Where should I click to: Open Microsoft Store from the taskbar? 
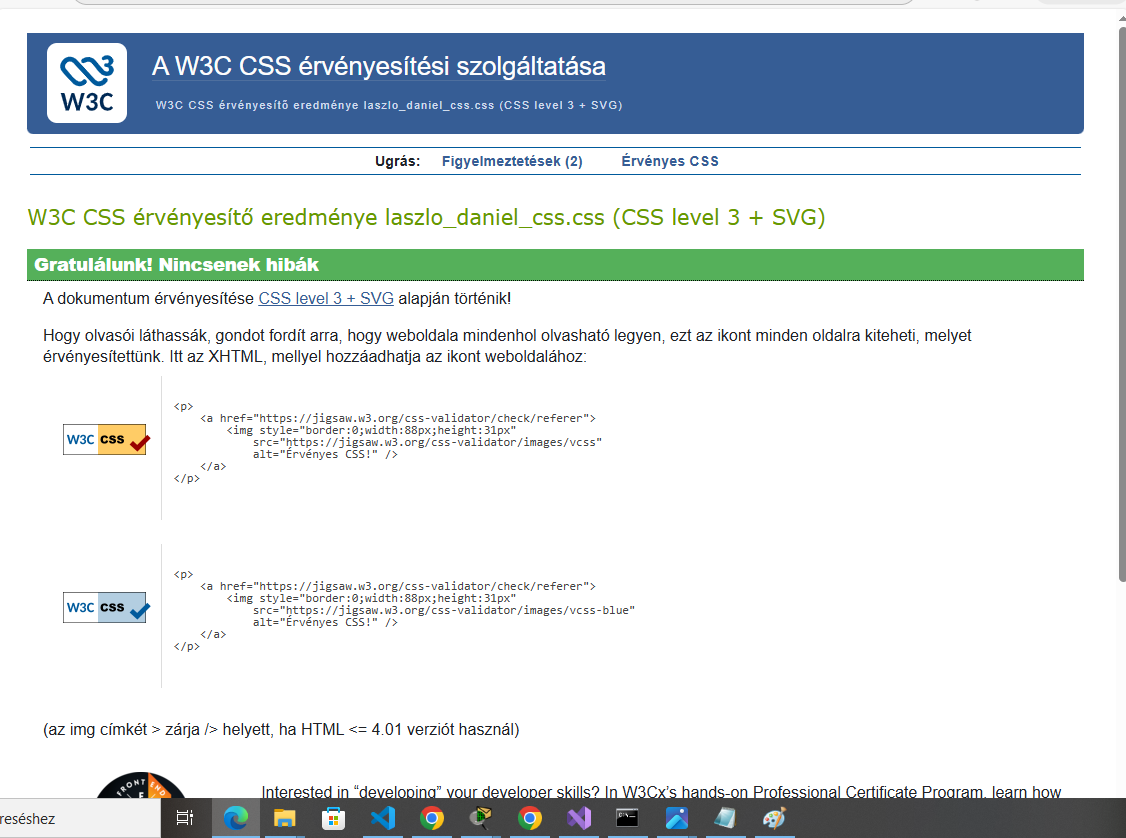tap(334, 818)
